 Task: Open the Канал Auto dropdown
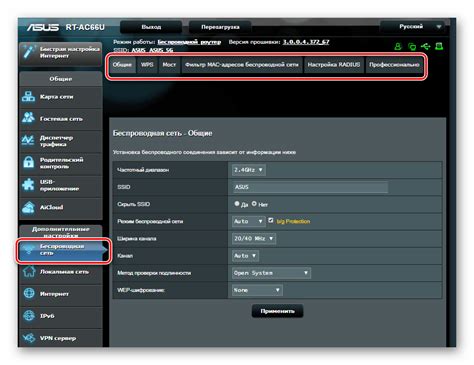(x=245, y=256)
